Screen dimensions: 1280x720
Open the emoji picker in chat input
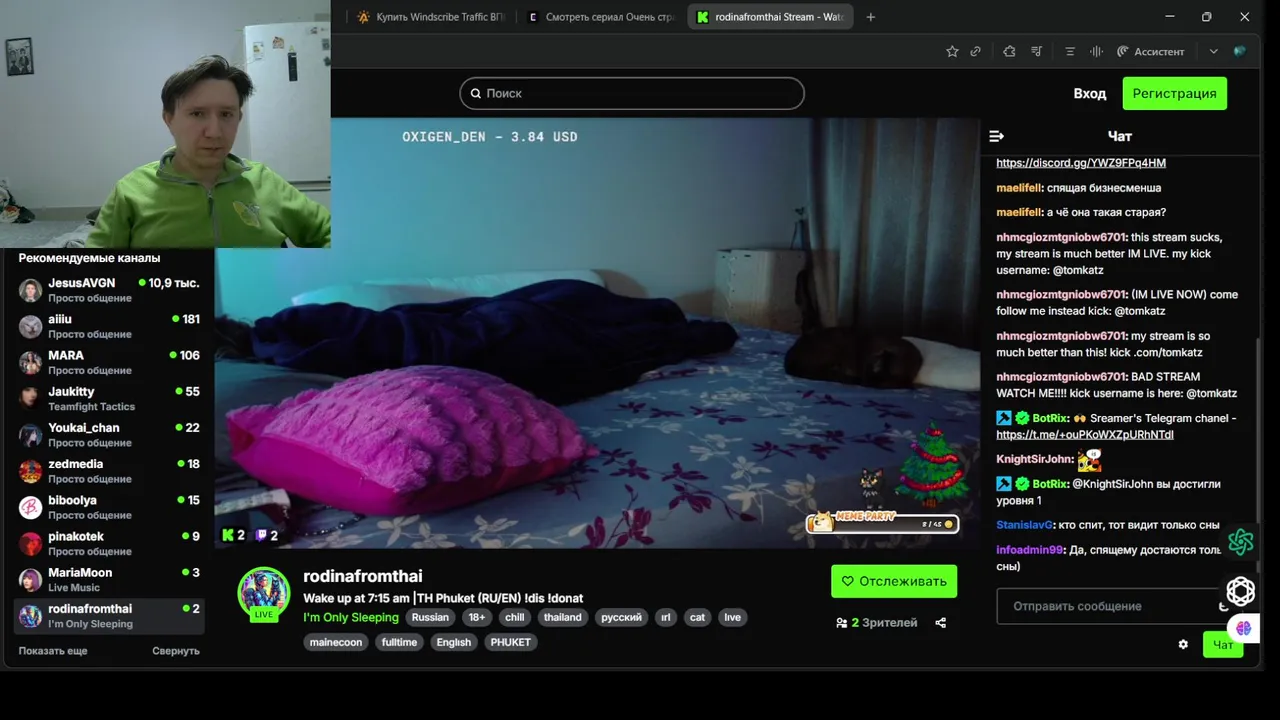1223,606
